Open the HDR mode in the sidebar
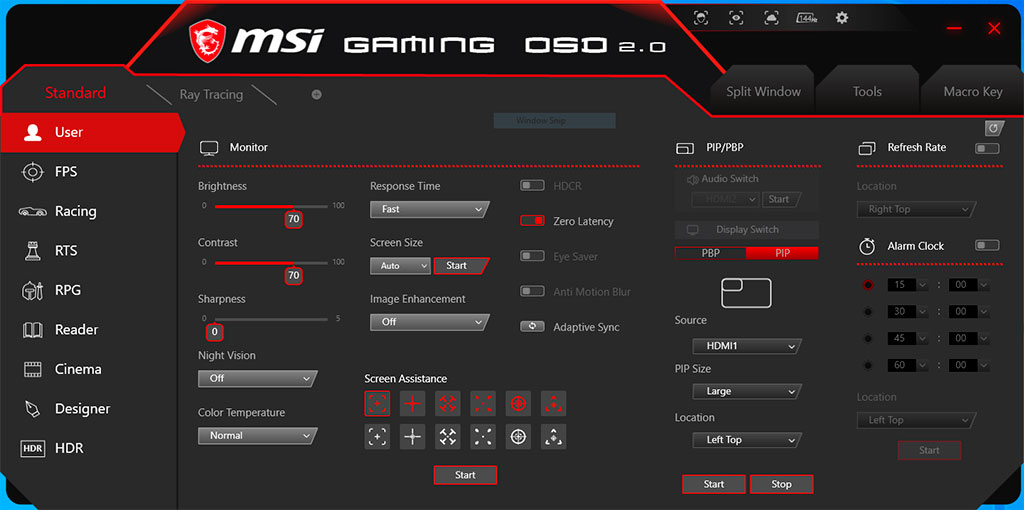 point(88,449)
